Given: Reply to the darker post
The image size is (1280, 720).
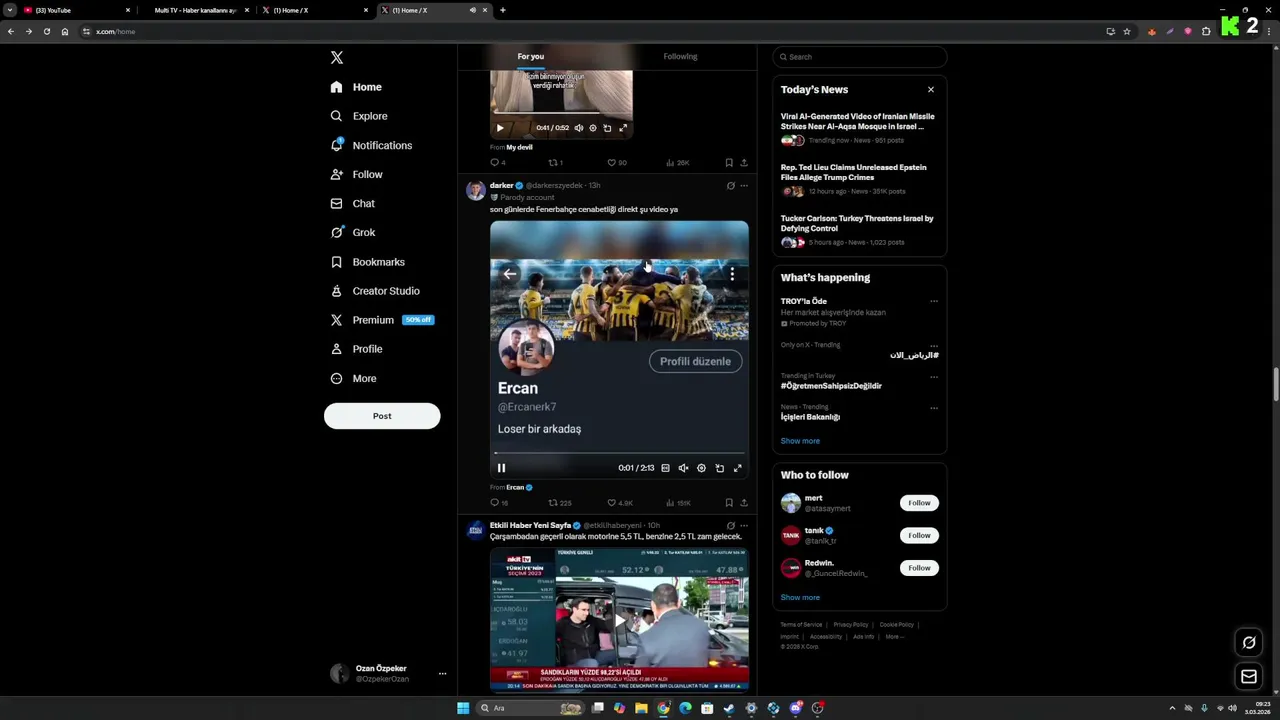Looking at the screenshot, I should [x=498, y=502].
